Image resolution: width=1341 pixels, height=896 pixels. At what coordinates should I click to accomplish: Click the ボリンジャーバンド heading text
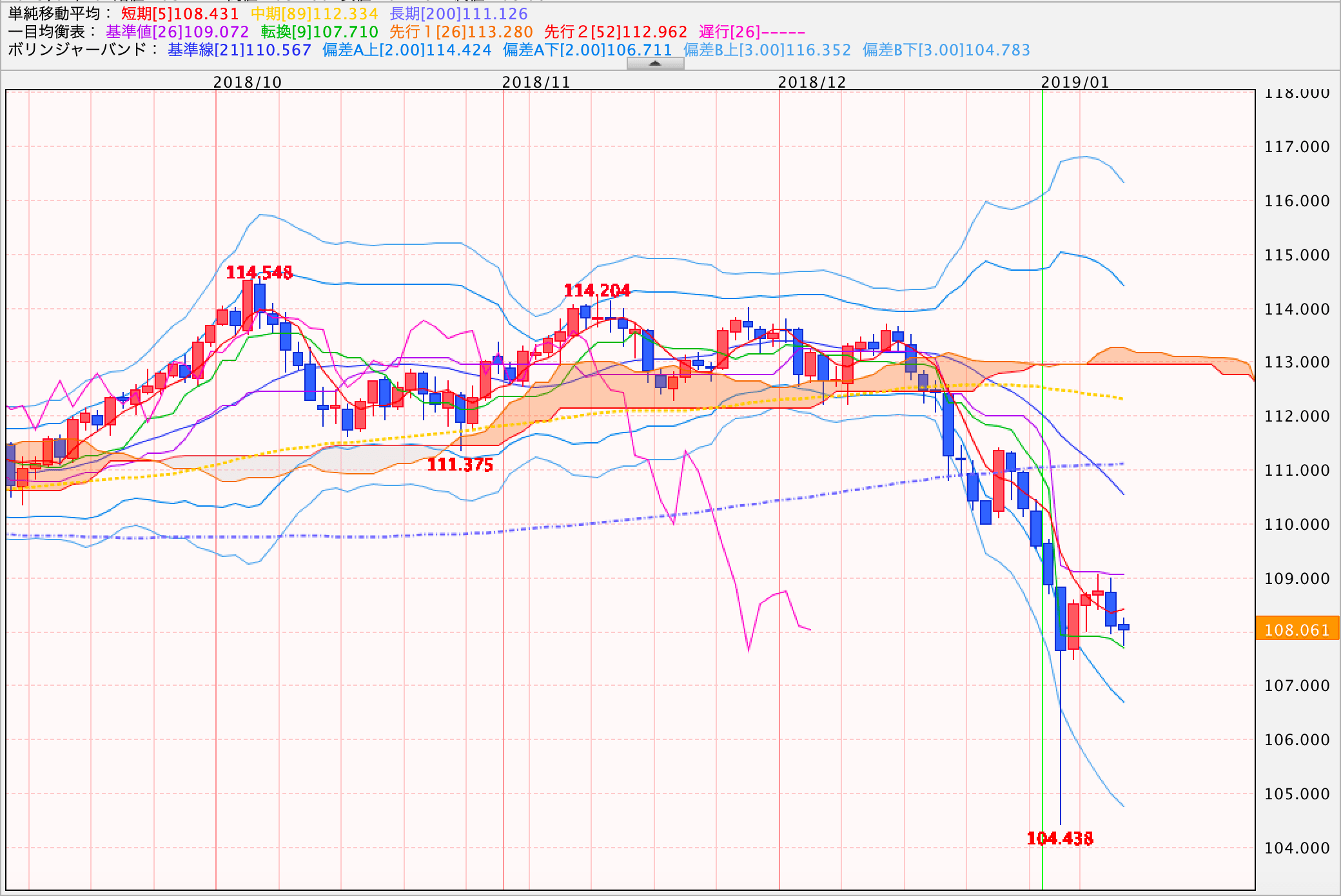[77, 50]
